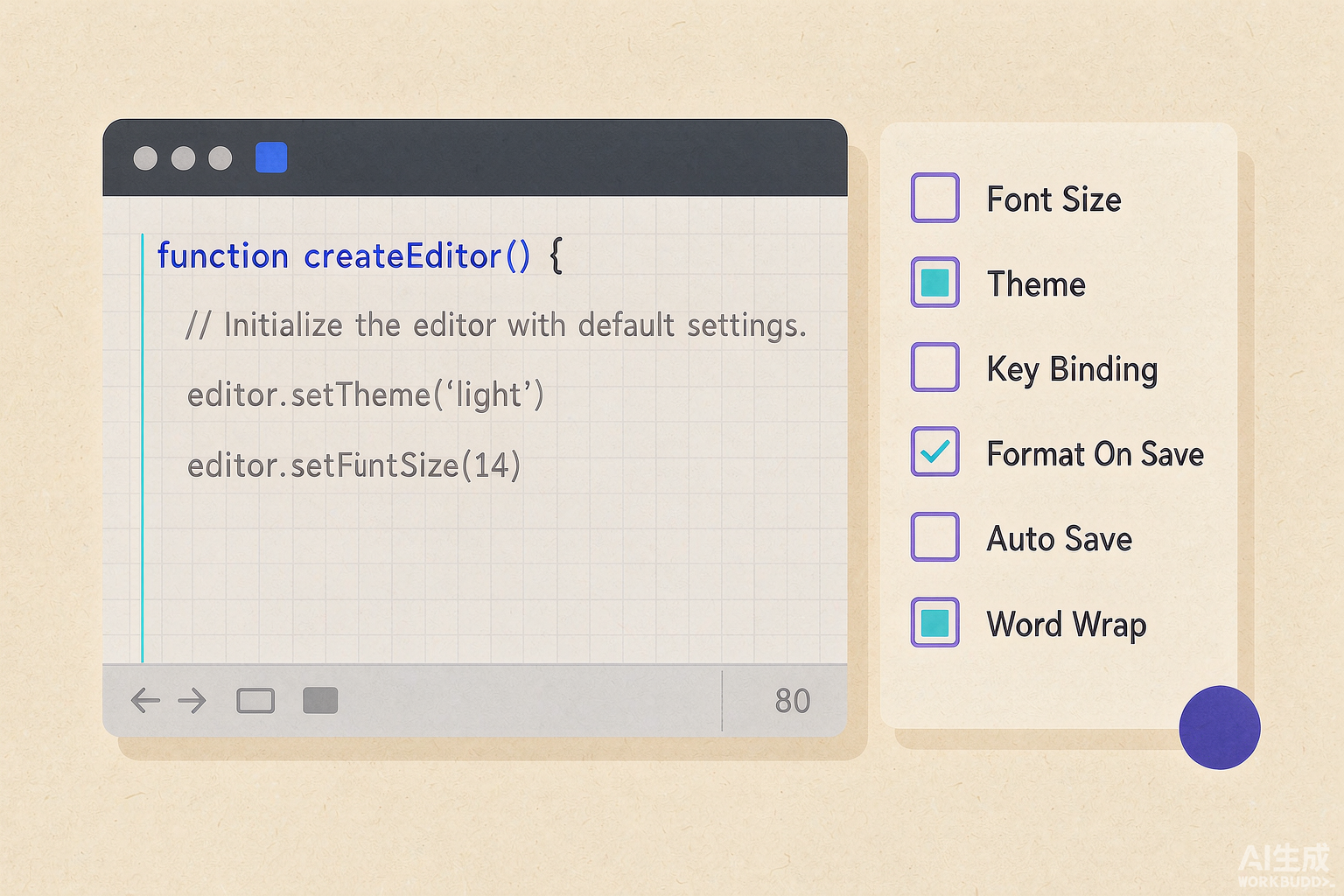Click the filled gray square icon in footer
The image size is (1344, 896).
320,700
